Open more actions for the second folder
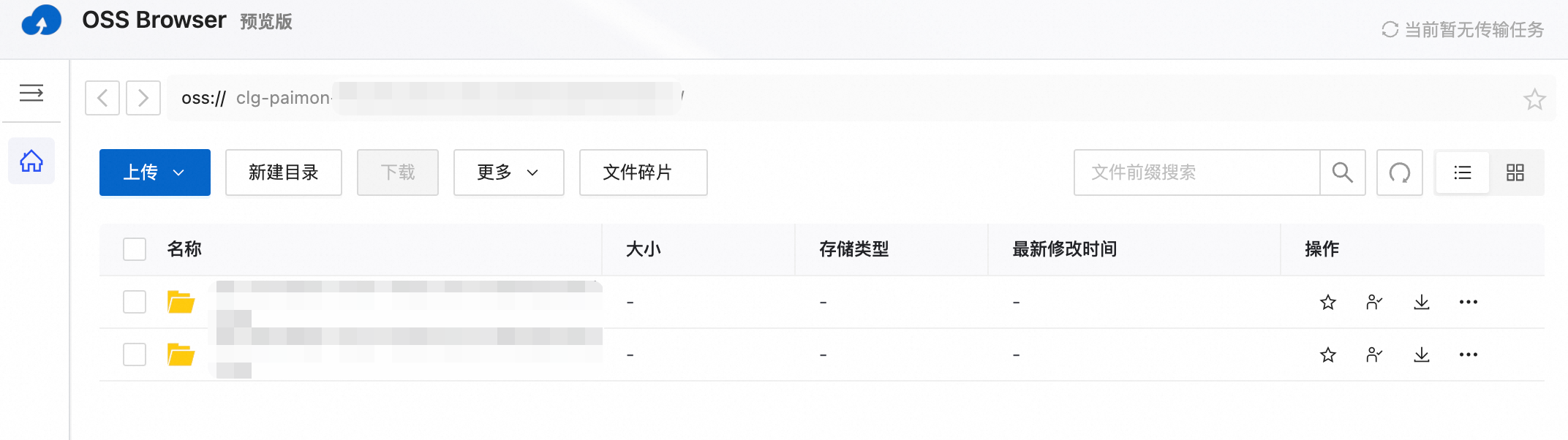1568x440 pixels. tap(1468, 354)
